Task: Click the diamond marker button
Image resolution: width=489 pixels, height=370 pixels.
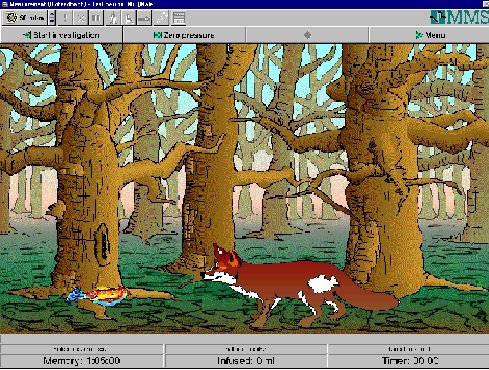Action: (x=307, y=35)
